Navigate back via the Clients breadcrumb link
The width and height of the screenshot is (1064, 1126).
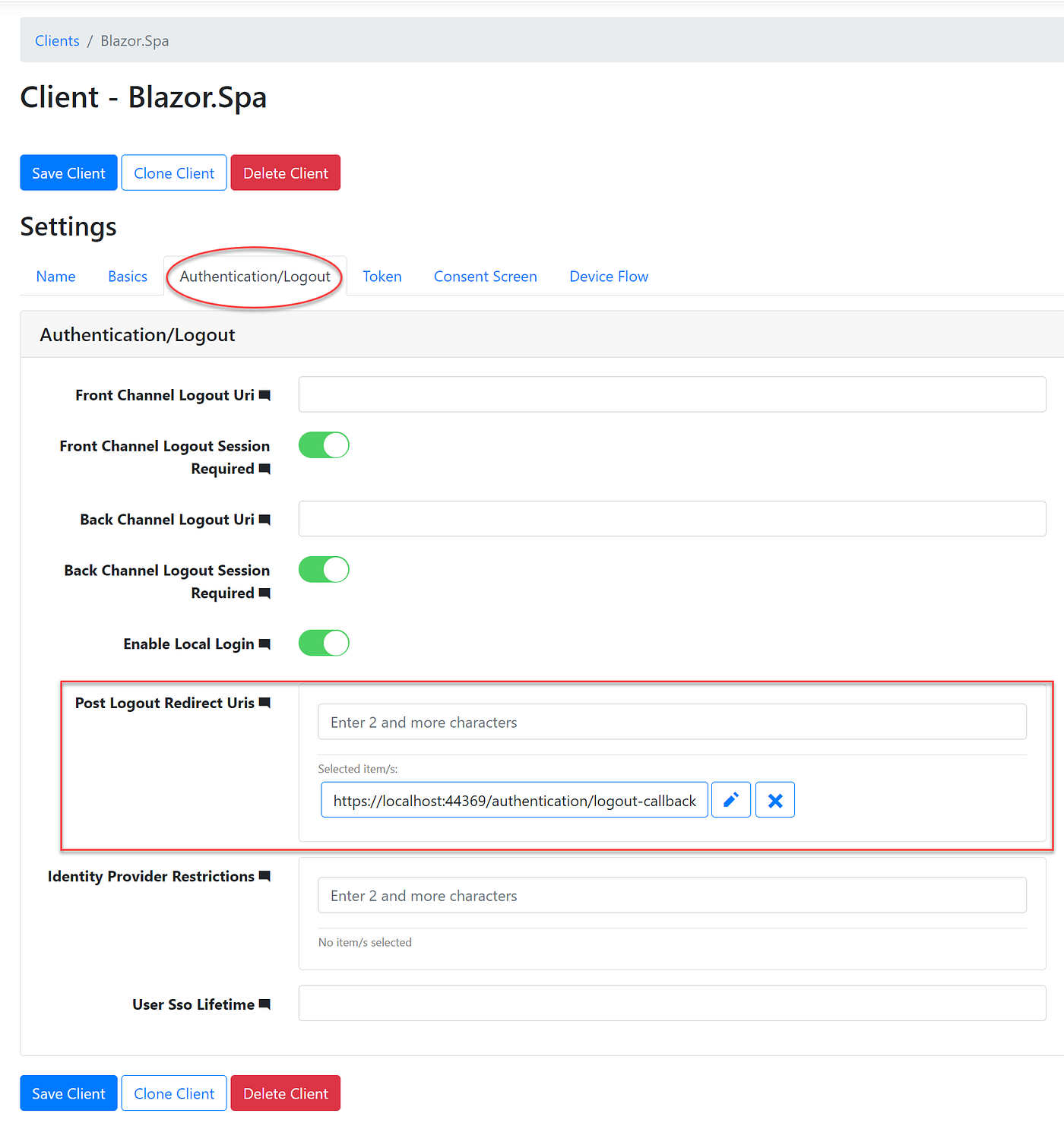(x=56, y=40)
